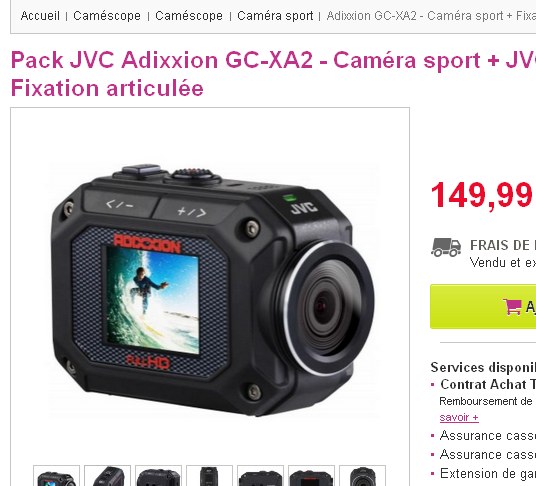
Task: Choose the Extension de garantie service
Action: [x=488, y=473]
